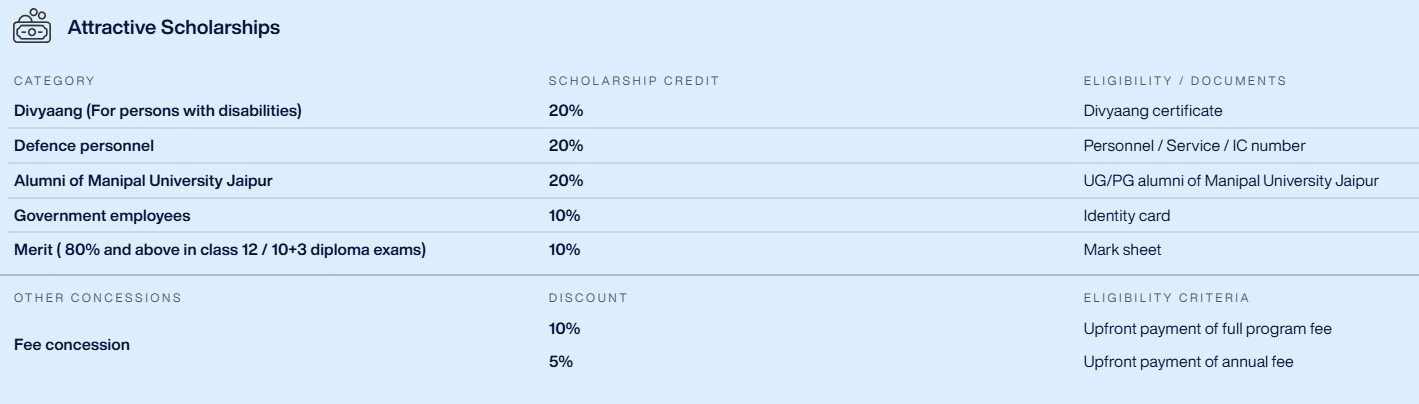Select the 10% credit for Government employees
Viewport: 1419px width, 404px height.
(x=564, y=215)
